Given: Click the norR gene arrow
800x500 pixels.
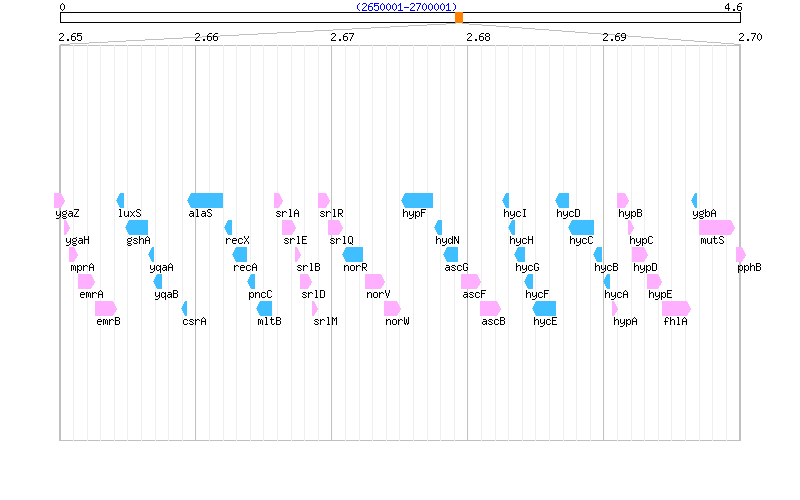Looking at the screenshot, I should click(x=353, y=254).
